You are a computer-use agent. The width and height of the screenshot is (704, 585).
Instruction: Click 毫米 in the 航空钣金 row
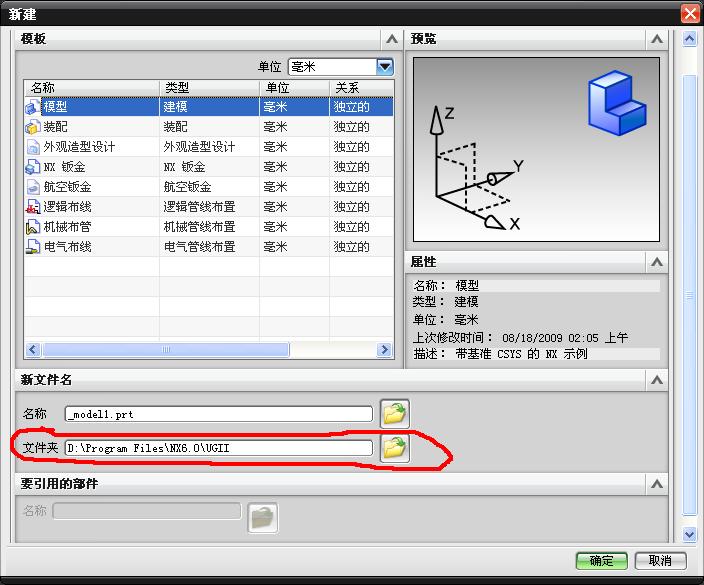(x=275, y=187)
